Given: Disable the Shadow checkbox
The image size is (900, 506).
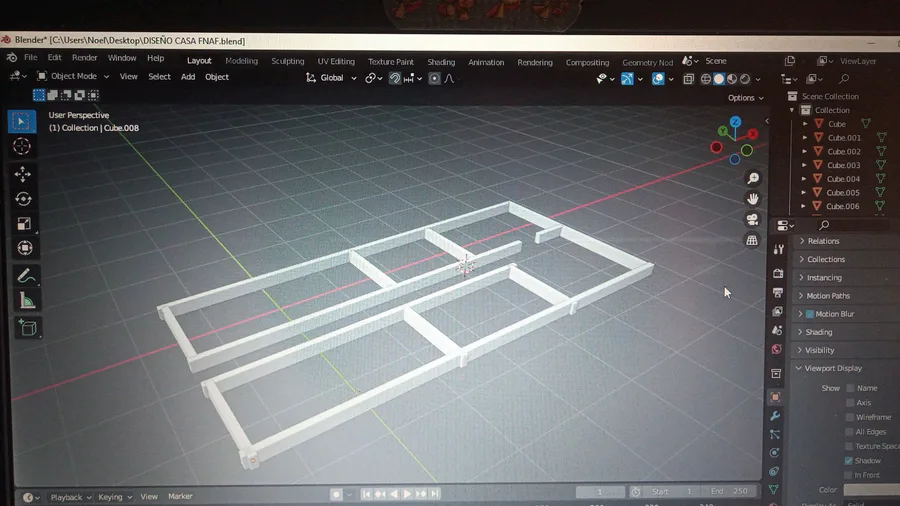Looking at the screenshot, I should click(848, 461).
